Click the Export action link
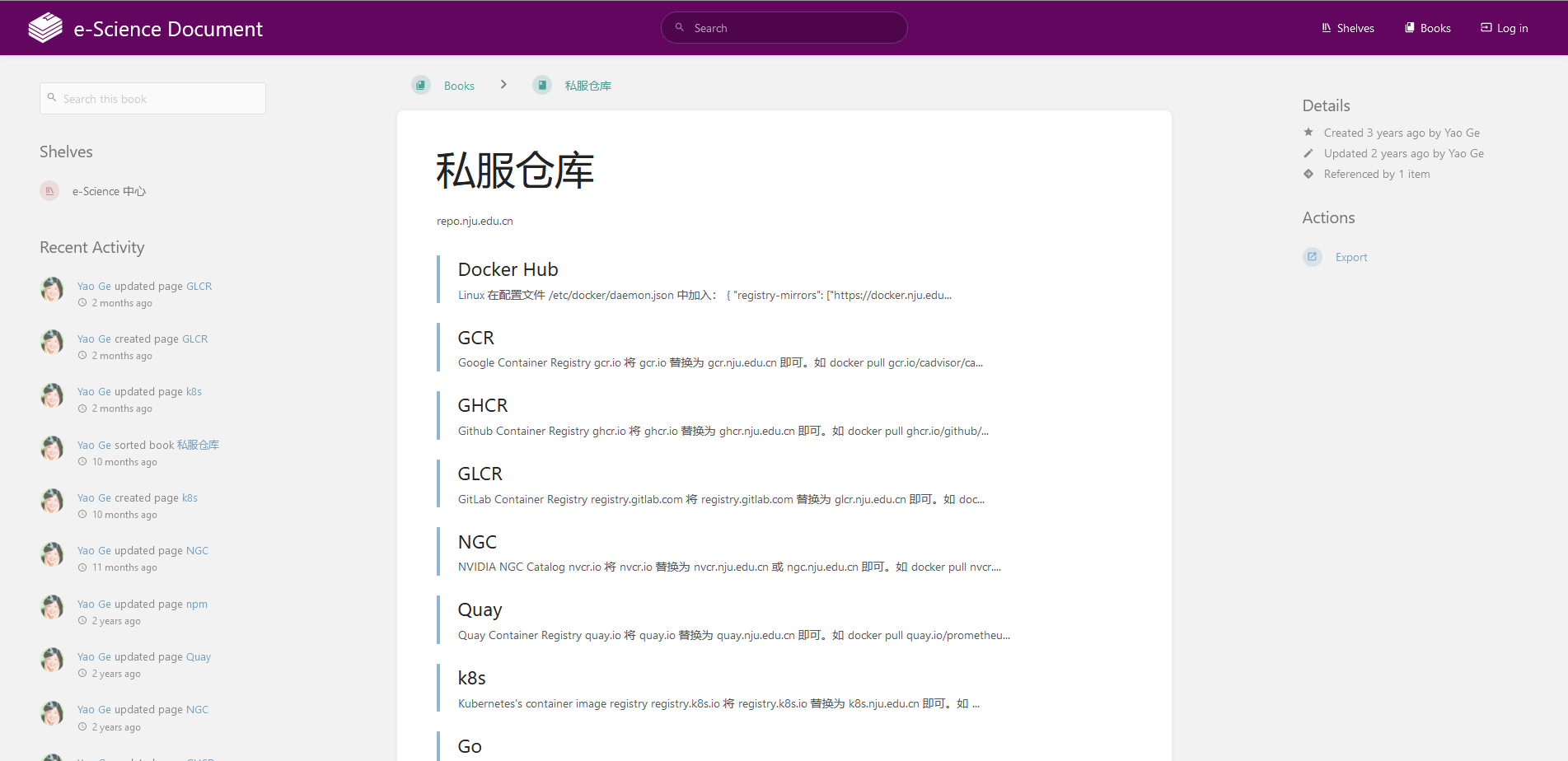This screenshot has height=761, width=1568. click(x=1351, y=257)
